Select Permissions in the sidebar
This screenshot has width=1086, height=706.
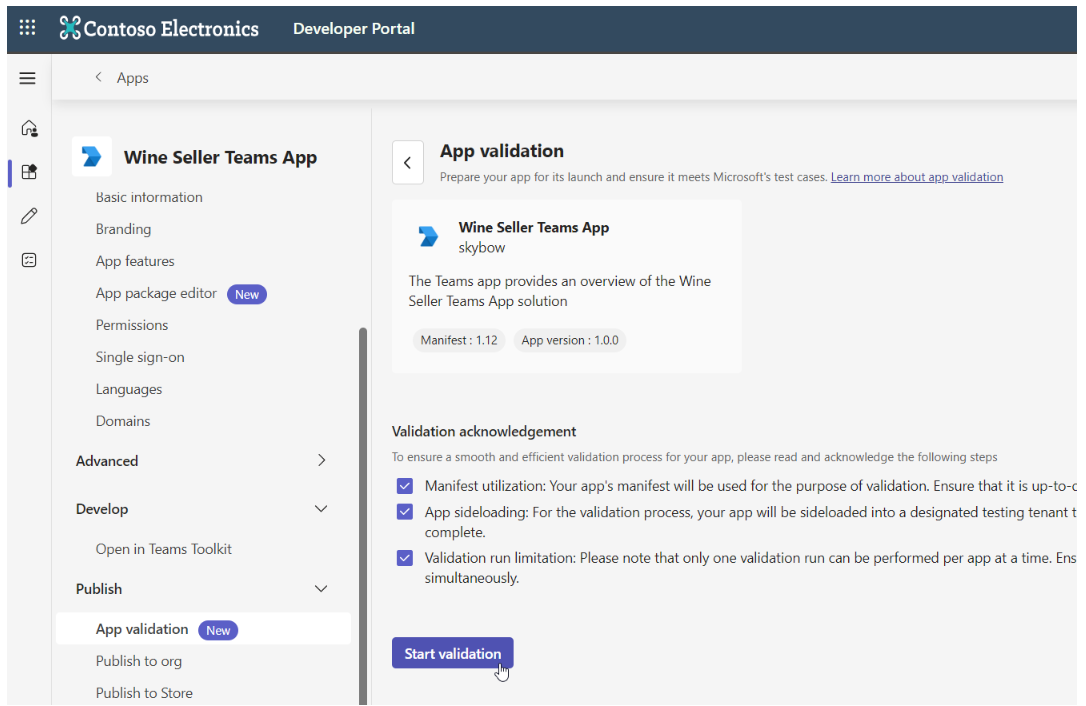[x=132, y=325]
